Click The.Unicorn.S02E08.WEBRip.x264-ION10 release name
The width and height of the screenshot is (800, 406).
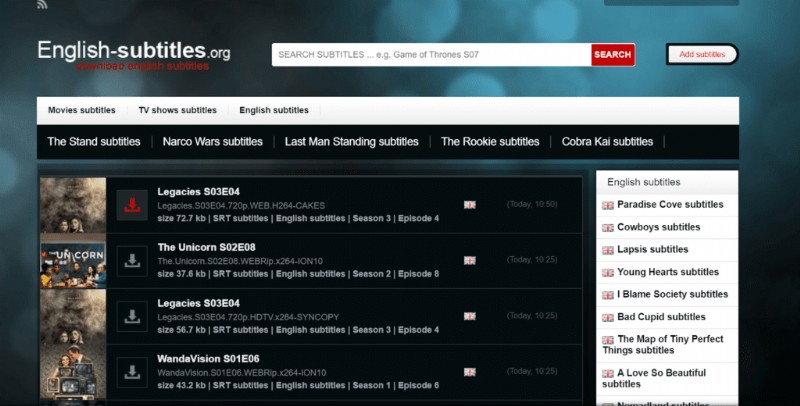240,261
